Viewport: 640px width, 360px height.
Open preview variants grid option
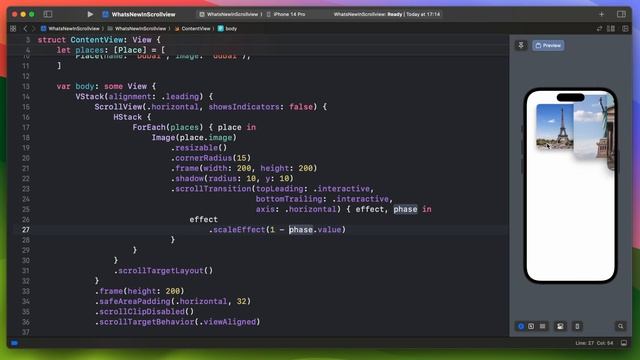coord(542,326)
